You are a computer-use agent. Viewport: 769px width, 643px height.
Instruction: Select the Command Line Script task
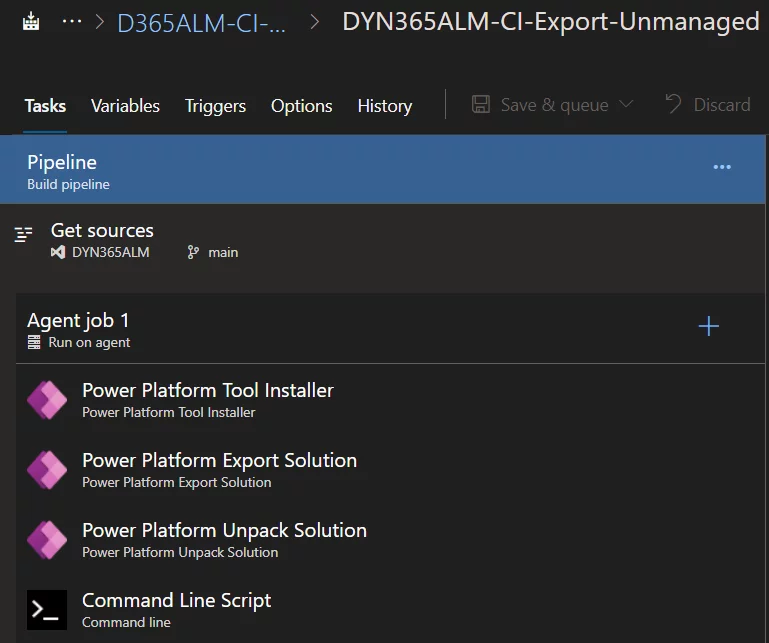tap(390, 610)
